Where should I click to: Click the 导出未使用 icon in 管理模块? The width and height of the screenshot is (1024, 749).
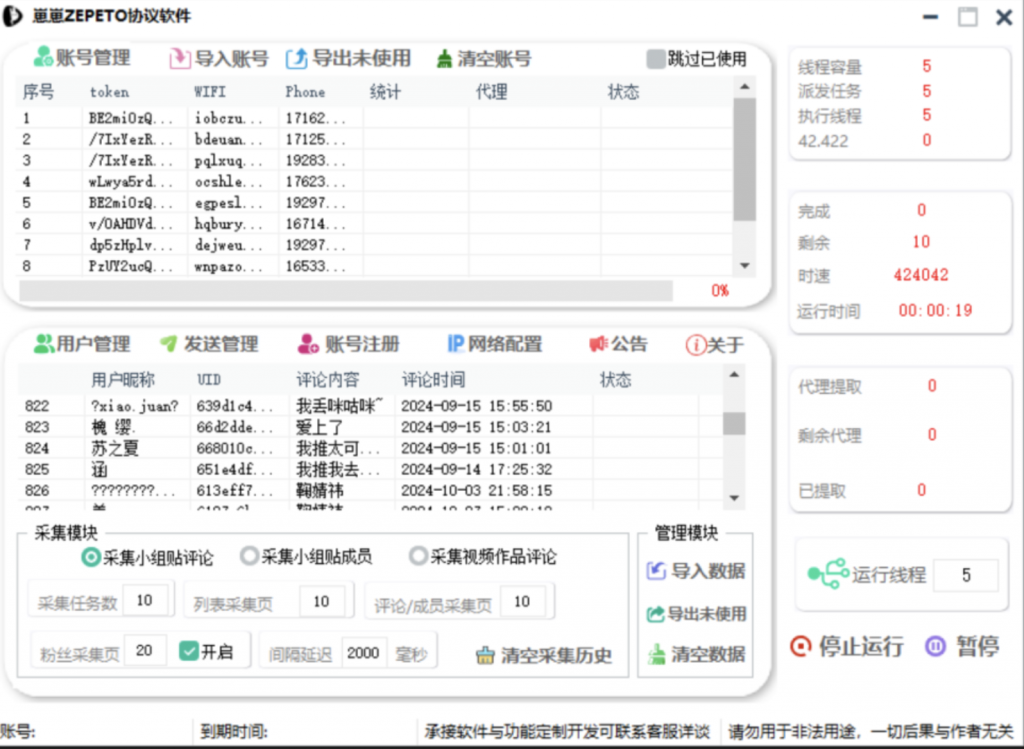(655, 614)
